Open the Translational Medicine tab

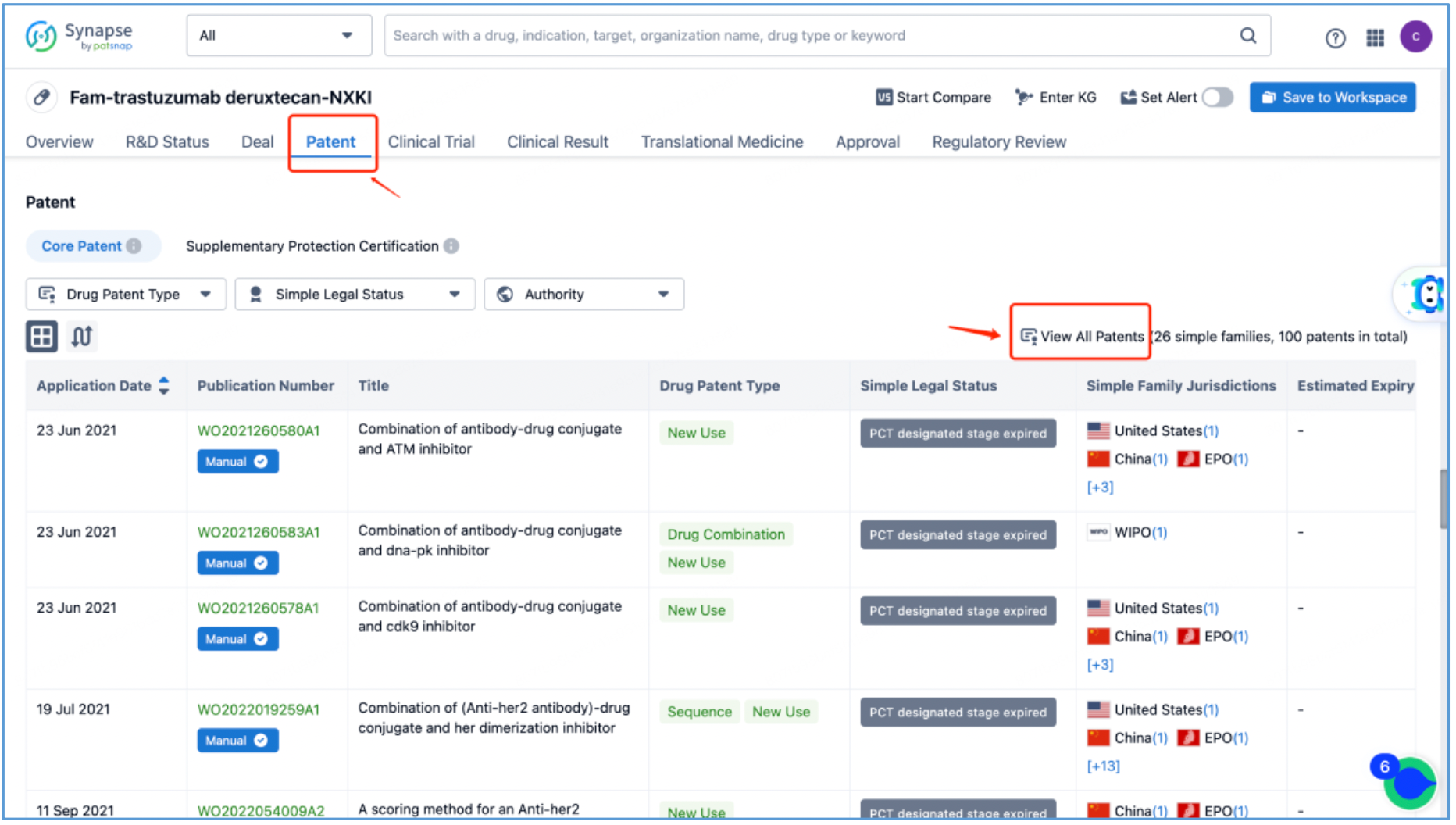click(722, 142)
